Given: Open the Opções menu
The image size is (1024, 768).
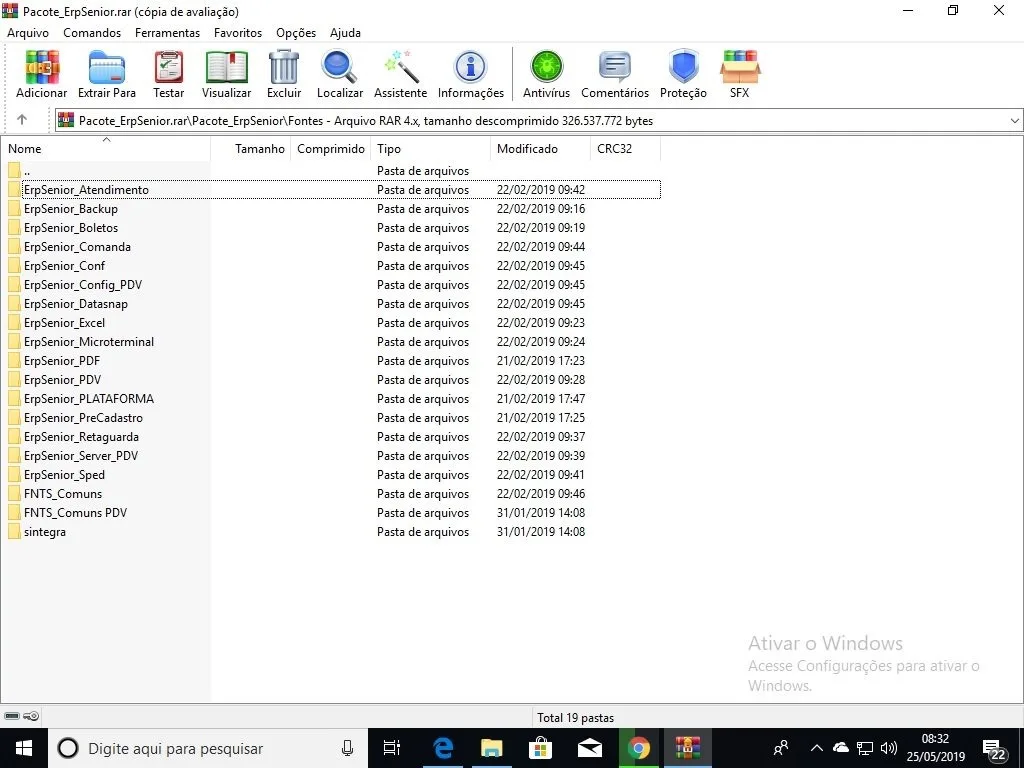Looking at the screenshot, I should [296, 33].
